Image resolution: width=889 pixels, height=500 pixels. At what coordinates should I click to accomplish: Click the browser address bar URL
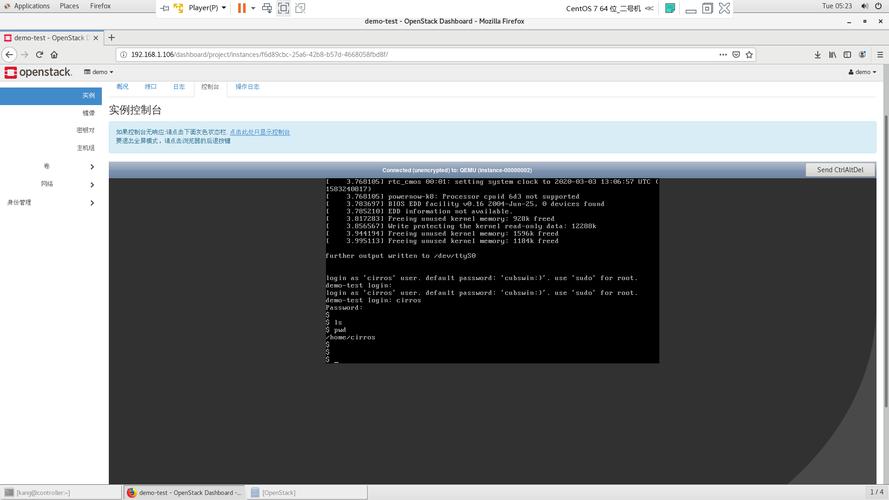pyautogui.click(x=259, y=54)
